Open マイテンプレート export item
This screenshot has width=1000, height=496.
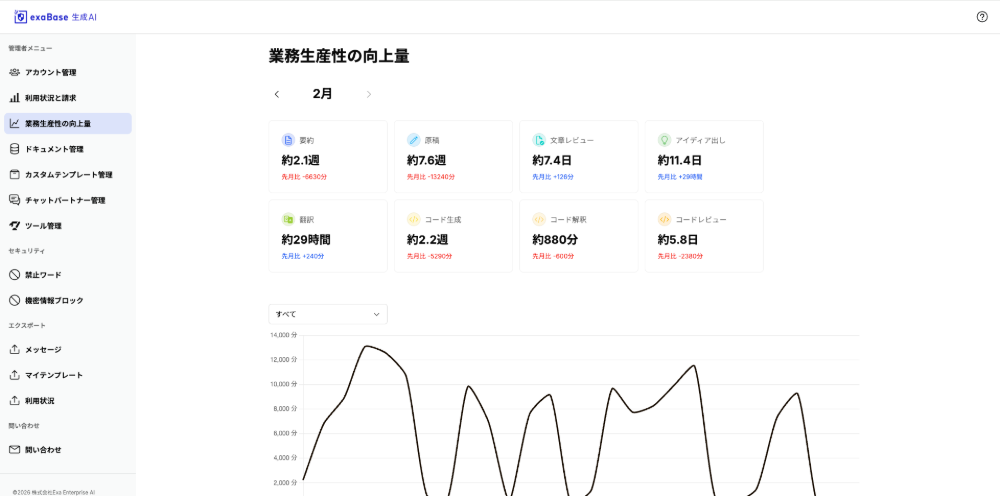click(x=68, y=375)
